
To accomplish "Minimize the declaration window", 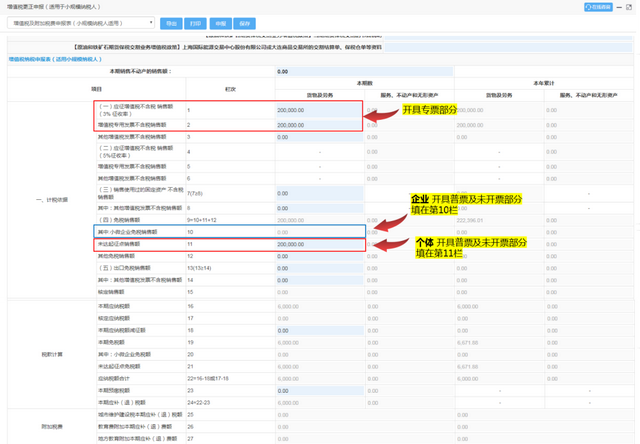I will pyautogui.click(x=620, y=7).
